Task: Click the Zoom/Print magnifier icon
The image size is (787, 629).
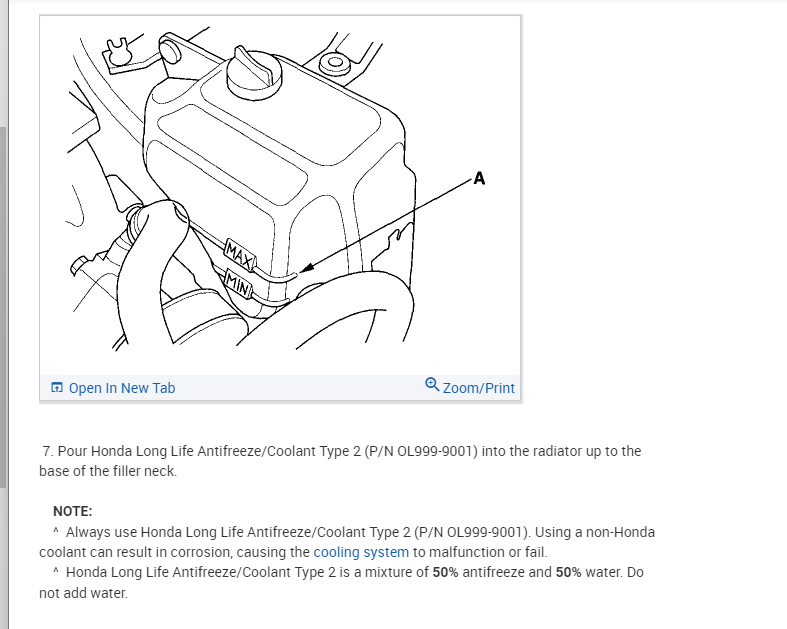Action: tap(432, 385)
